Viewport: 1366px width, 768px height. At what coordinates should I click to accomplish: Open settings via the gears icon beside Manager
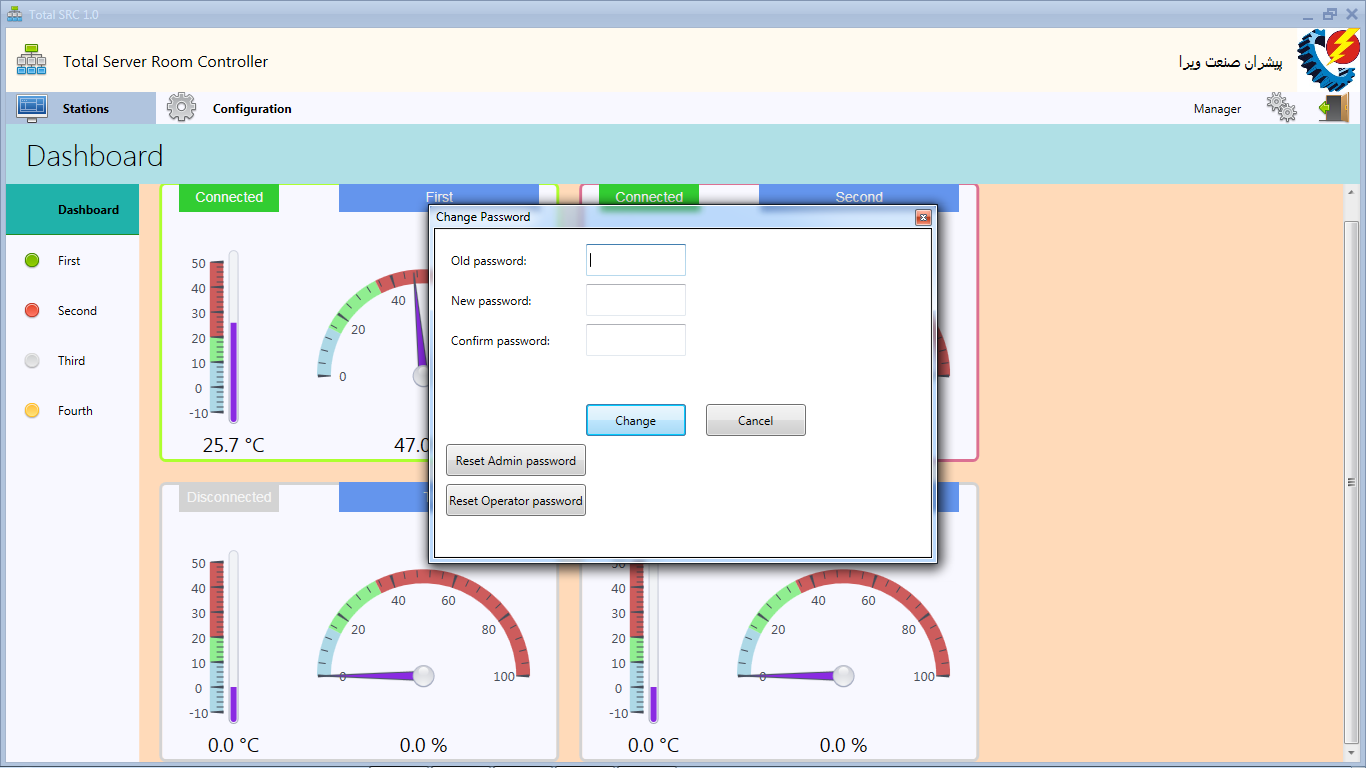1281,107
